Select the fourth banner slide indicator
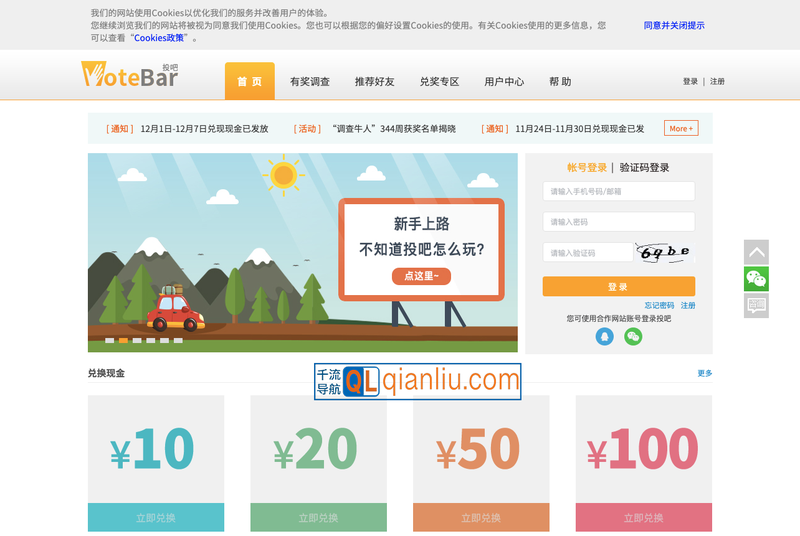 point(151,340)
